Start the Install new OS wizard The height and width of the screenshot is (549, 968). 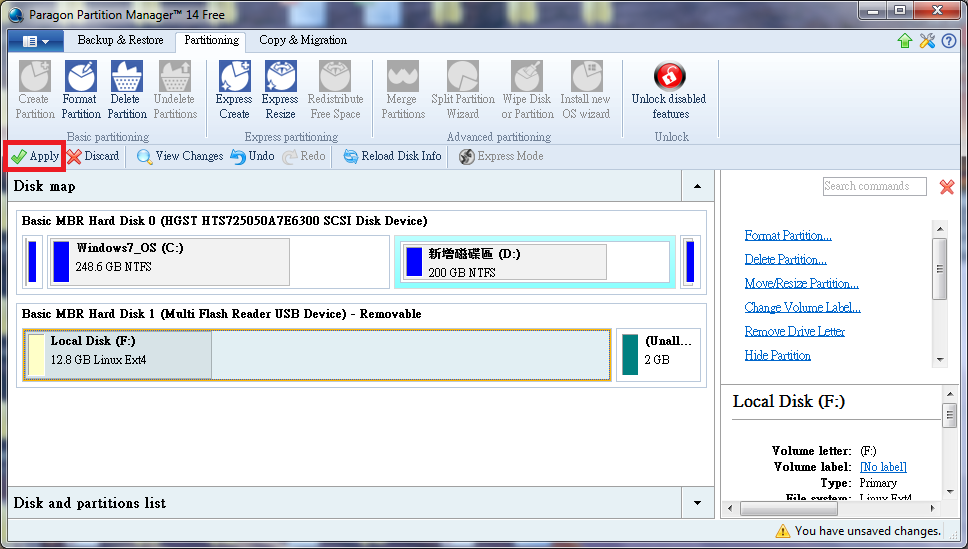(x=586, y=90)
